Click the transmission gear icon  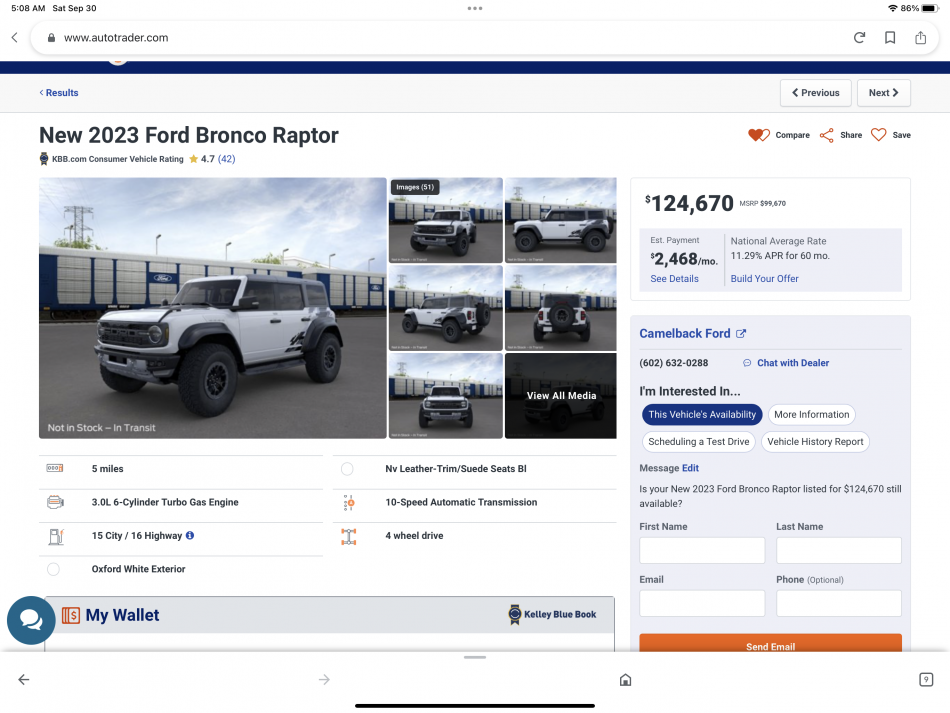(349, 503)
